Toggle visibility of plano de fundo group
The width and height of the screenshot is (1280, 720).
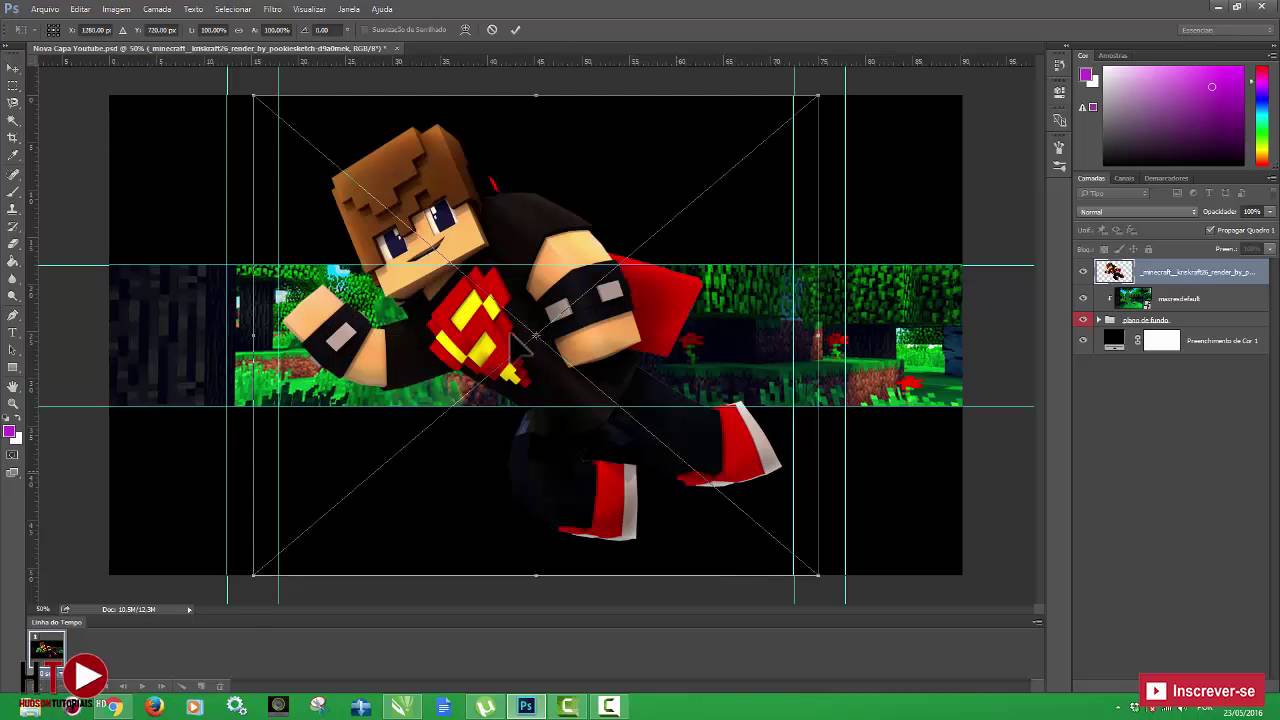tap(1083, 319)
